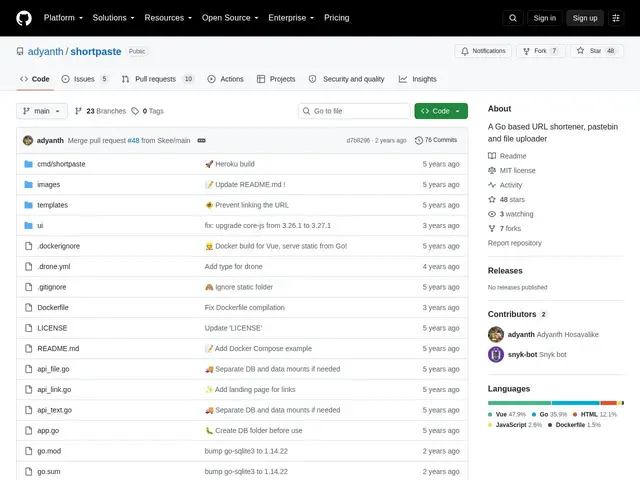This screenshot has height=480, width=640.
Task: Expand the Platform menu
Action: click(x=63, y=18)
